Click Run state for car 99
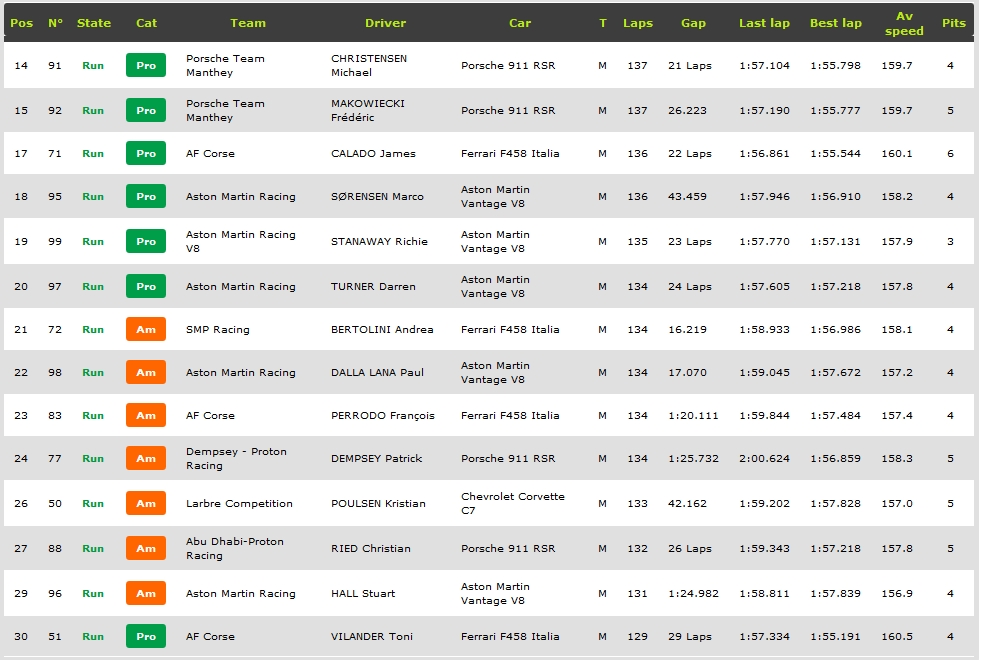This screenshot has width=983, height=660. 93,242
